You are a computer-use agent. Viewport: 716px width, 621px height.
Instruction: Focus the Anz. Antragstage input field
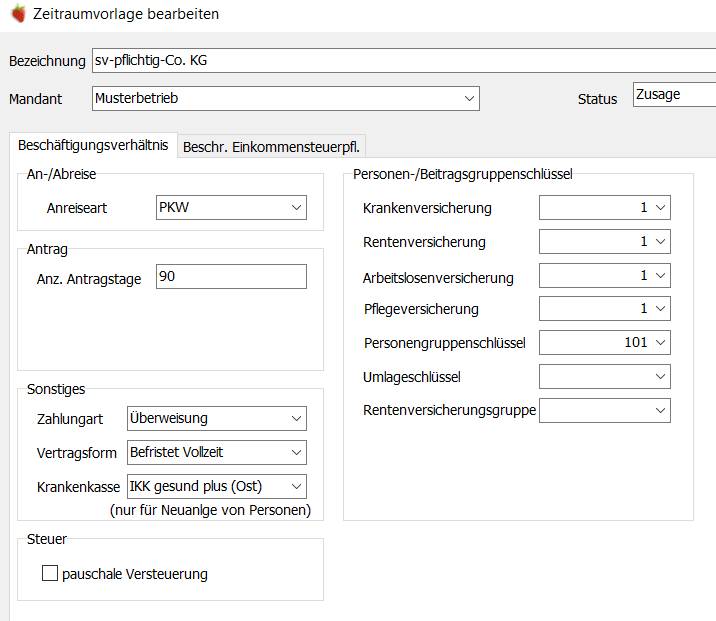pos(231,276)
